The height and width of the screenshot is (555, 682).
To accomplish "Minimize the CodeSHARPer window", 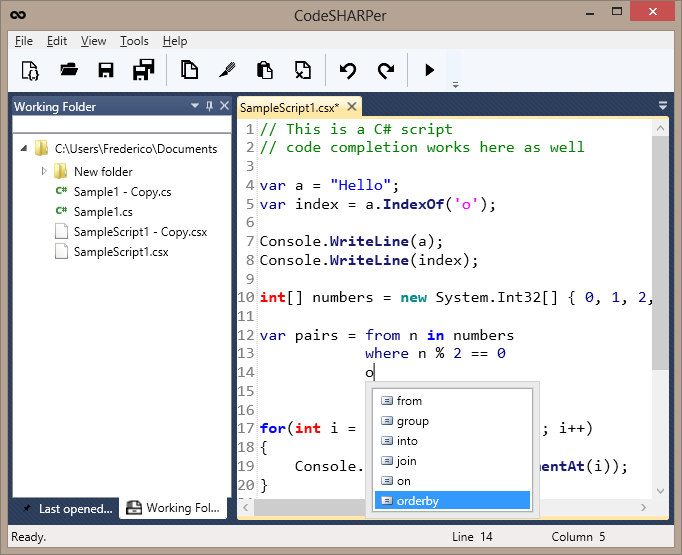I will [x=590, y=14].
